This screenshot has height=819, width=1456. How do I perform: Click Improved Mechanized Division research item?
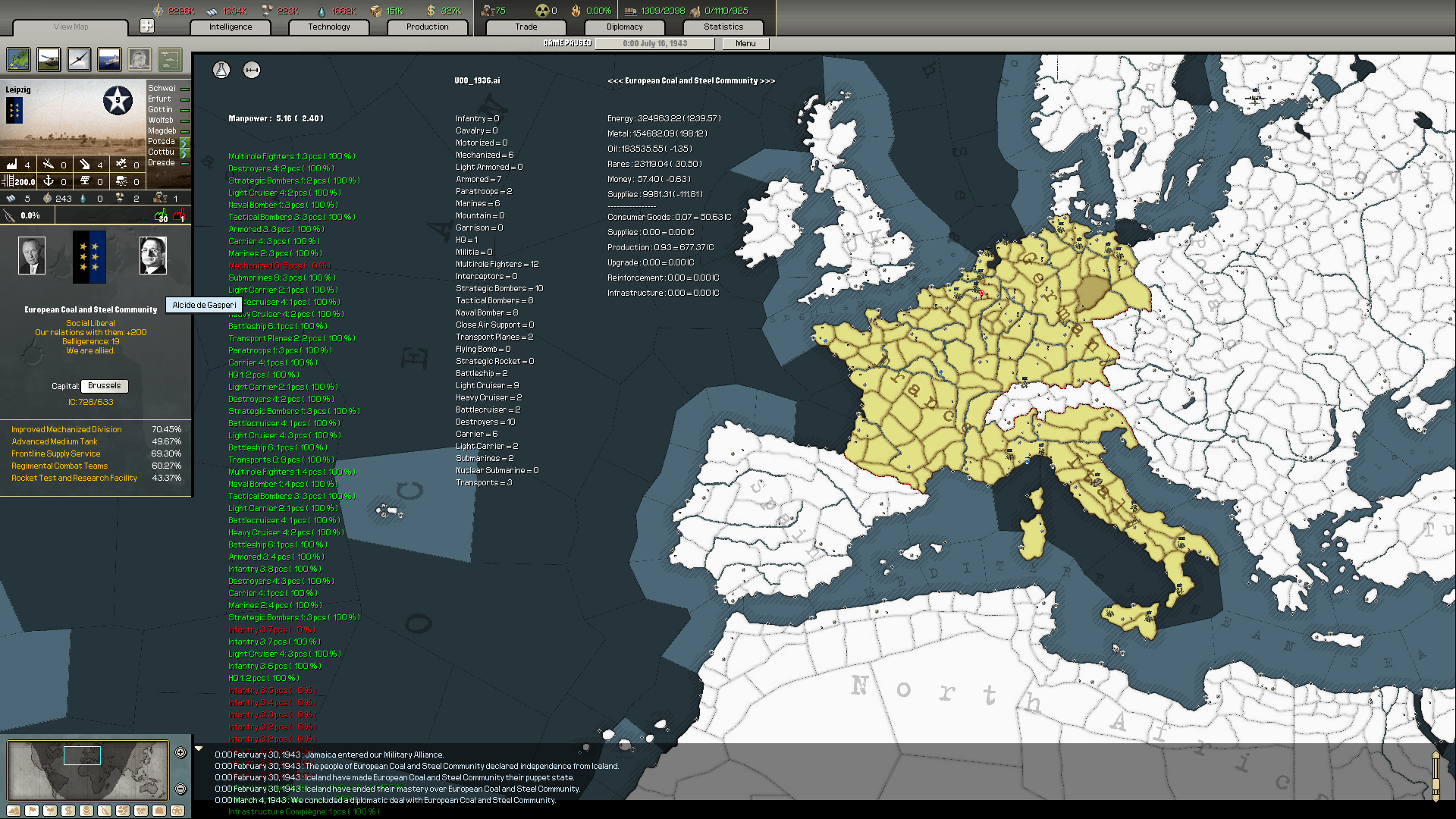[x=67, y=429]
